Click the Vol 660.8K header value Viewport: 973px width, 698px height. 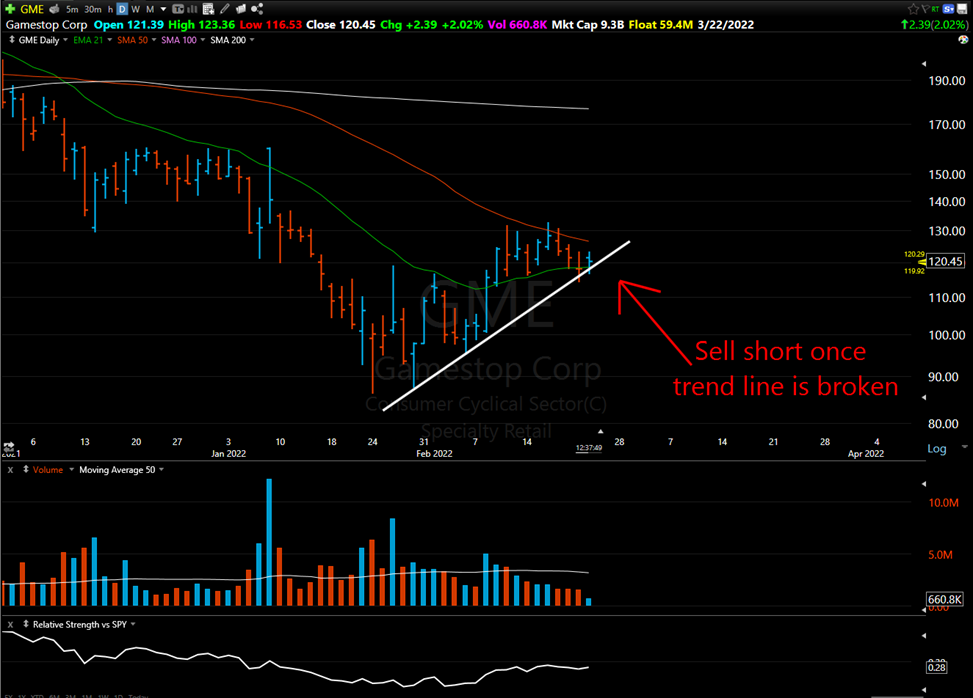518,25
